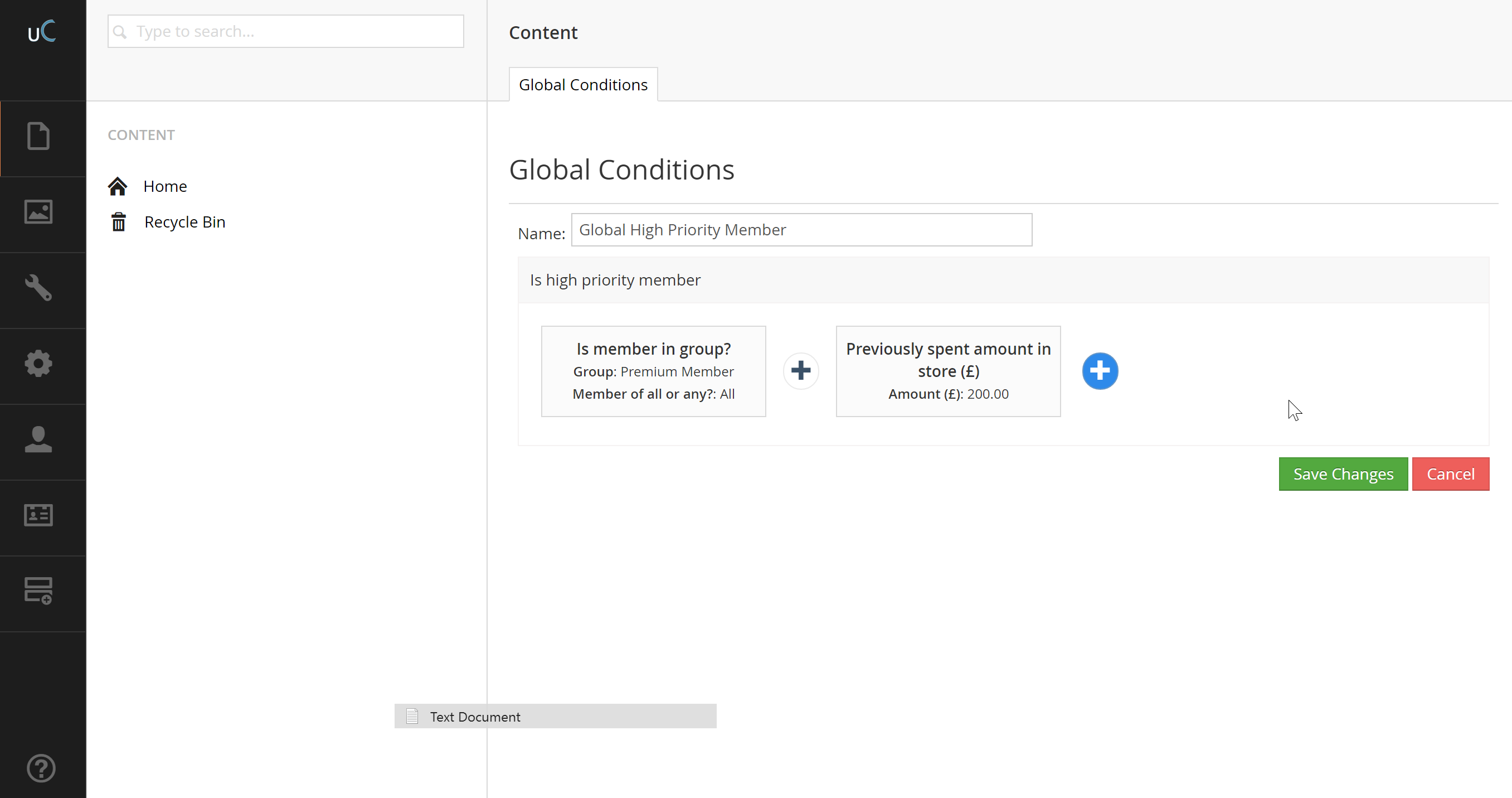1512x798 pixels.
Task: Switch to Global Conditions tab
Action: (583, 85)
